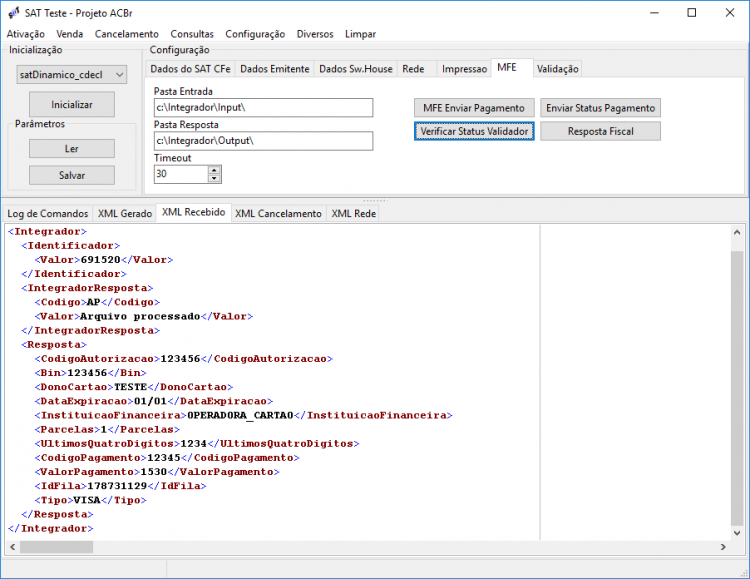Click the CodigoAutorizacao XML line
This screenshot has width=750, height=579.
point(184,359)
